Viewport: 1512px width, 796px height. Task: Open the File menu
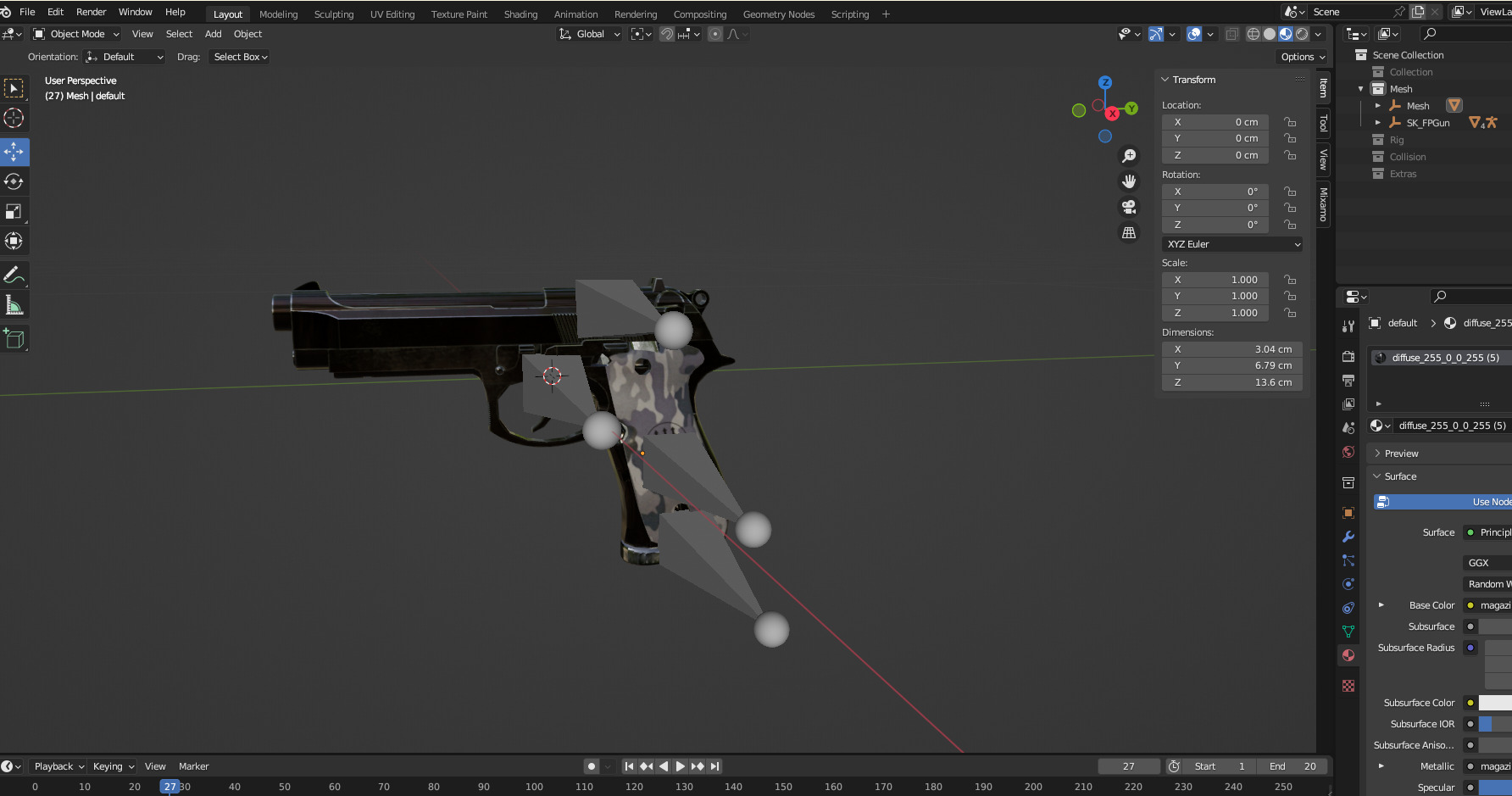(27, 12)
